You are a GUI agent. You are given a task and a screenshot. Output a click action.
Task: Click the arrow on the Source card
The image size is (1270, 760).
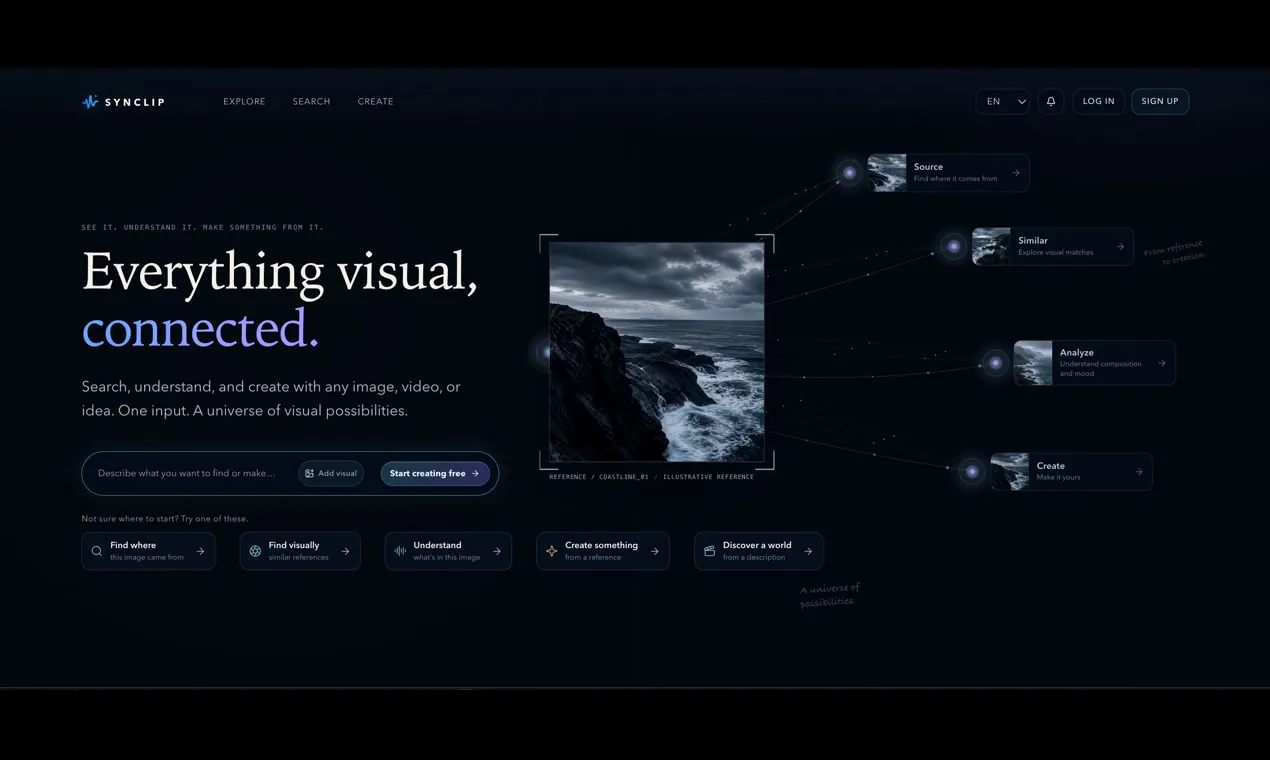coord(1016,173)
